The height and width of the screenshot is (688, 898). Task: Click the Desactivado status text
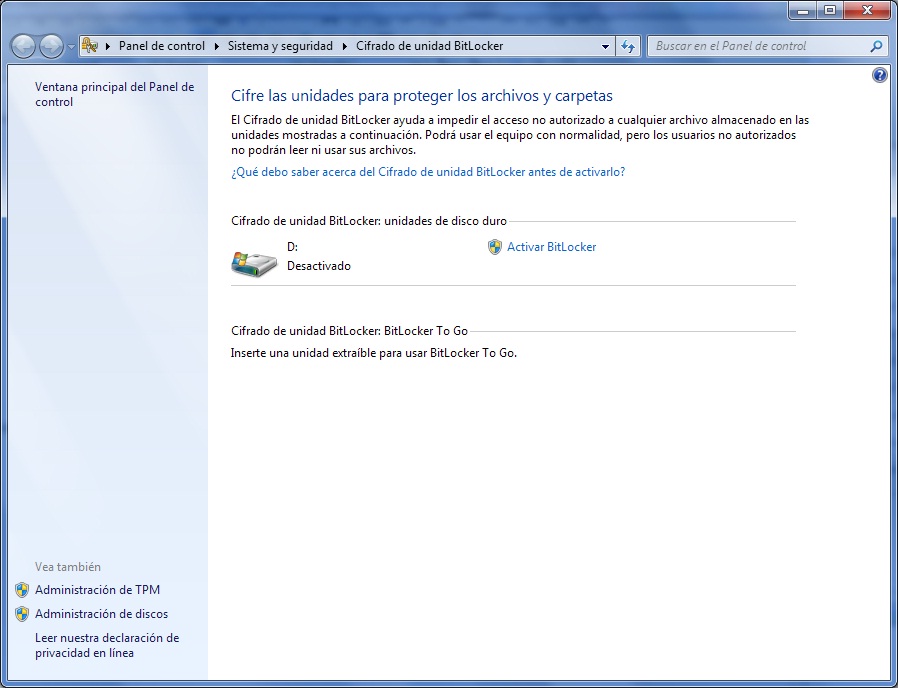pos(318,266)
